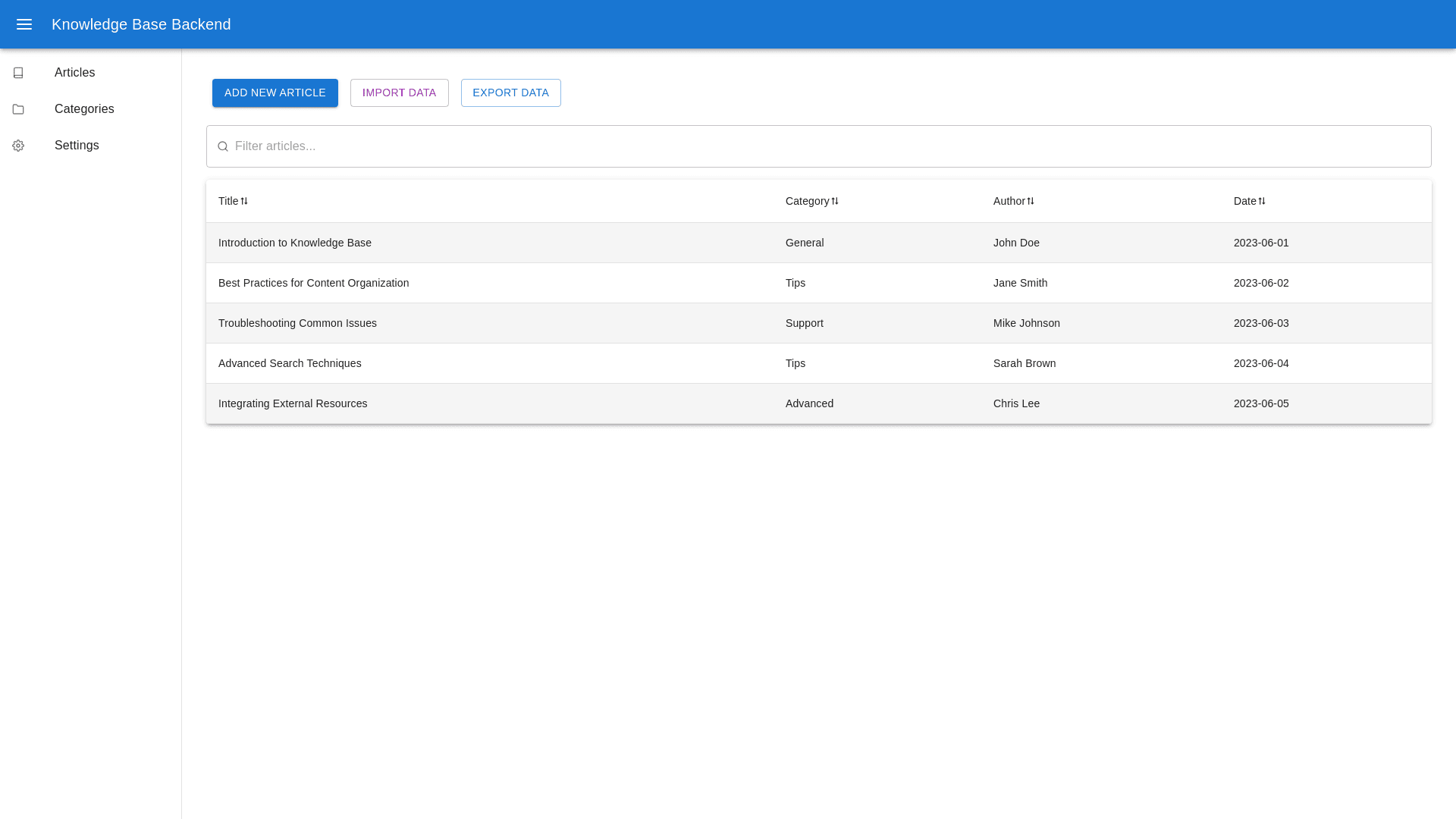
Task: Click the Settings gear icon
Action: pos(18,146)
